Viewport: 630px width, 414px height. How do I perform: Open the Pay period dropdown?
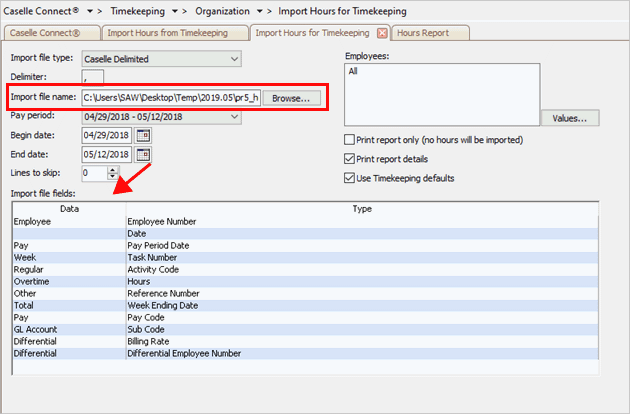pyautogui.click(x=233, y=117)
